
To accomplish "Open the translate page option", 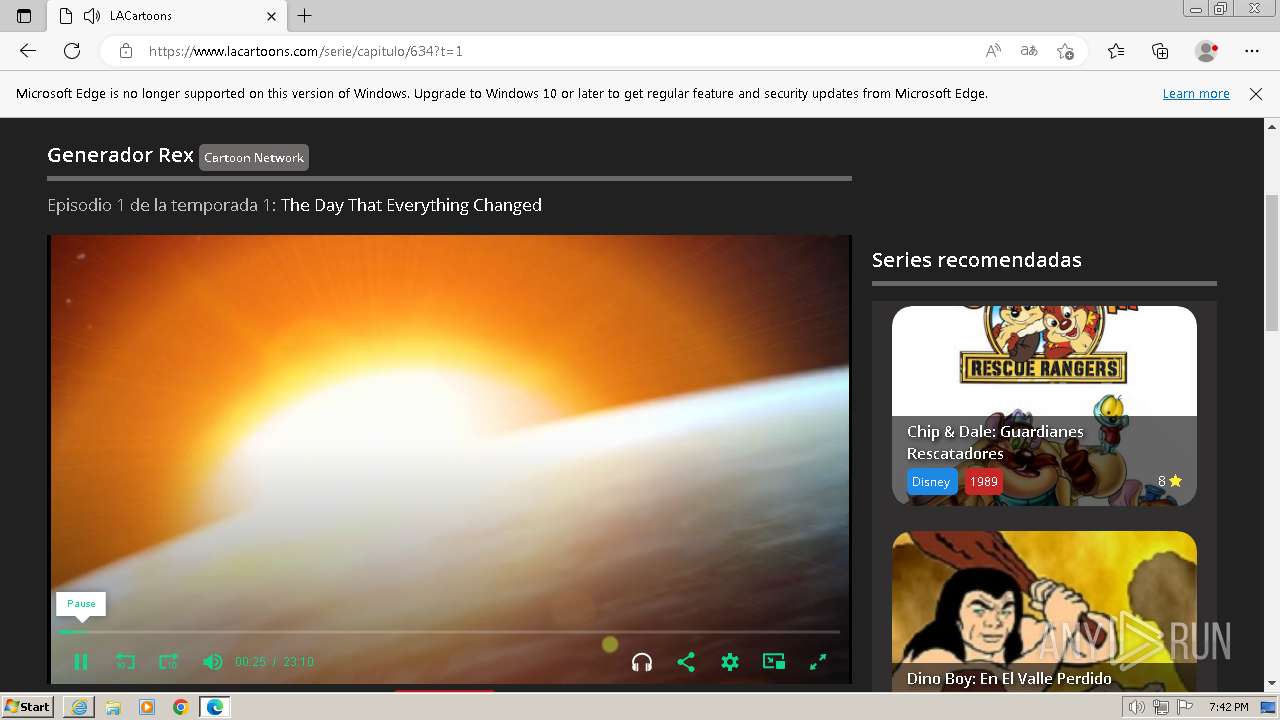I will click(x=1029, y=51).
